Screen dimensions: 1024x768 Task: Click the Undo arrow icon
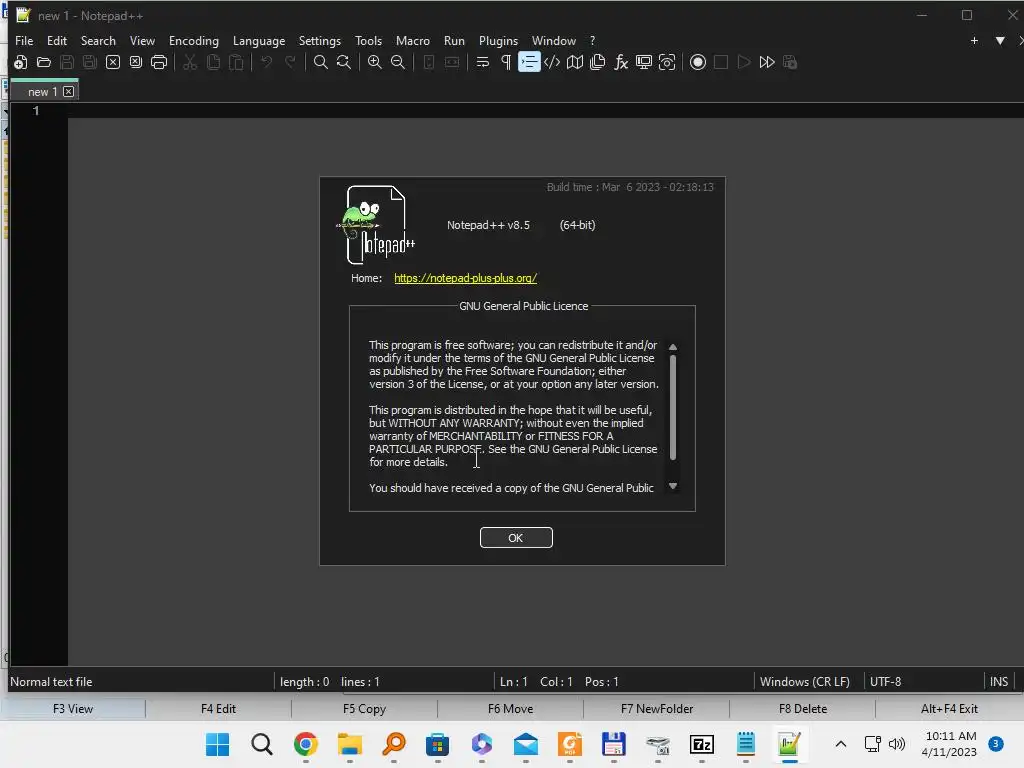tap(266, 62)
